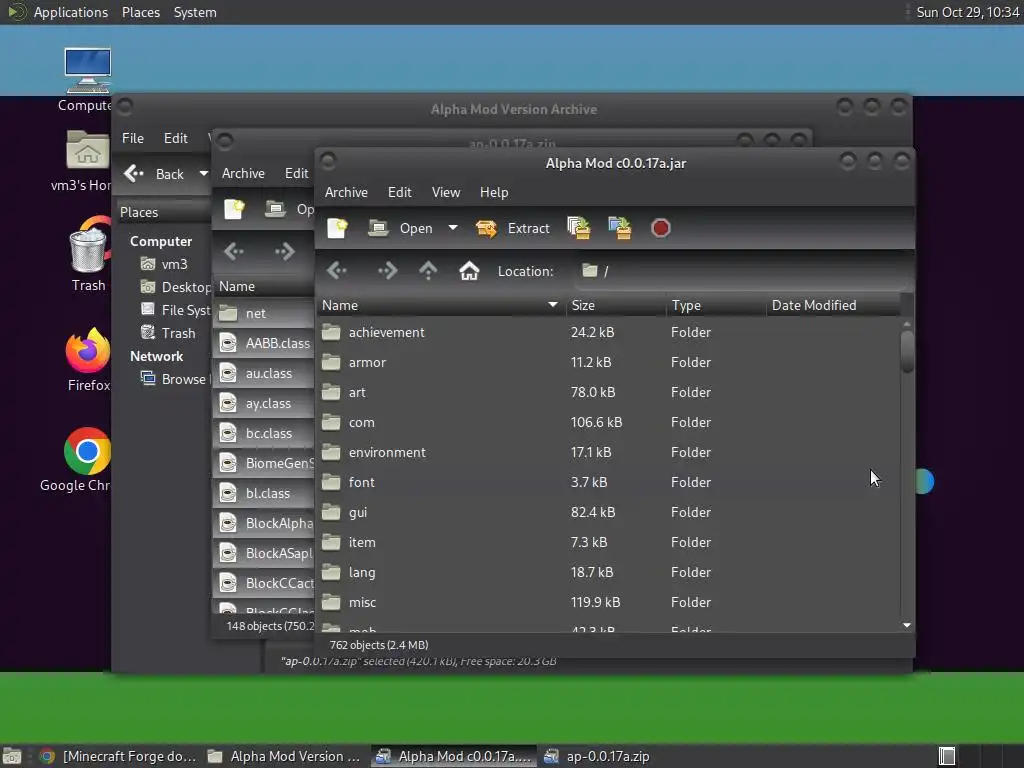
Task: Open vm3 home in Places sidebar
Action: tap(164, 264)
